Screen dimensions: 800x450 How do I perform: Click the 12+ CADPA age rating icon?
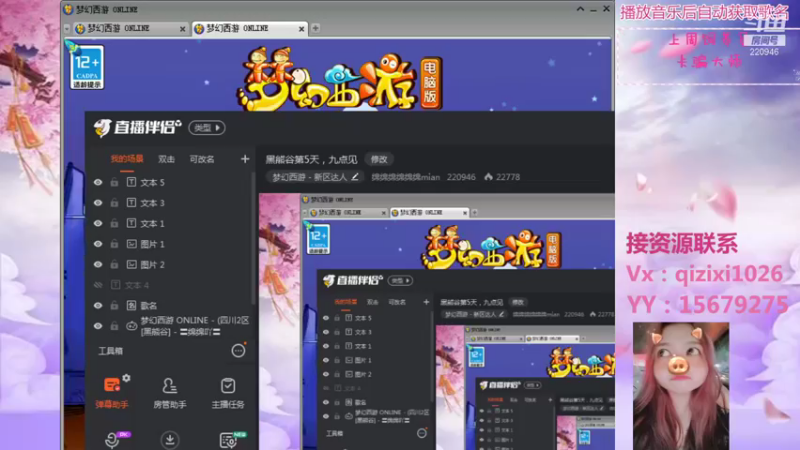pyautogui.click(x=87, y=67)
